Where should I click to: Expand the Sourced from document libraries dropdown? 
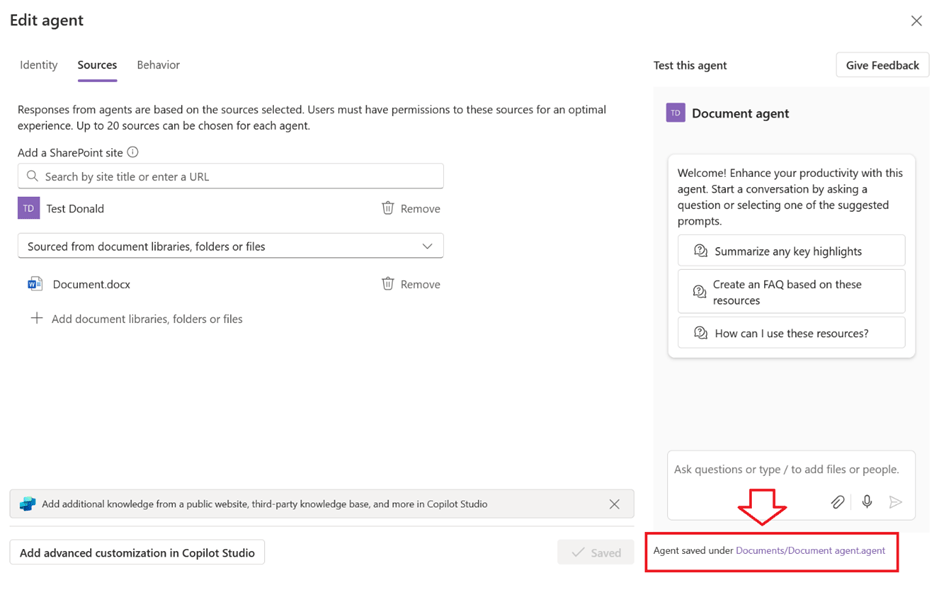pos(427,246)
